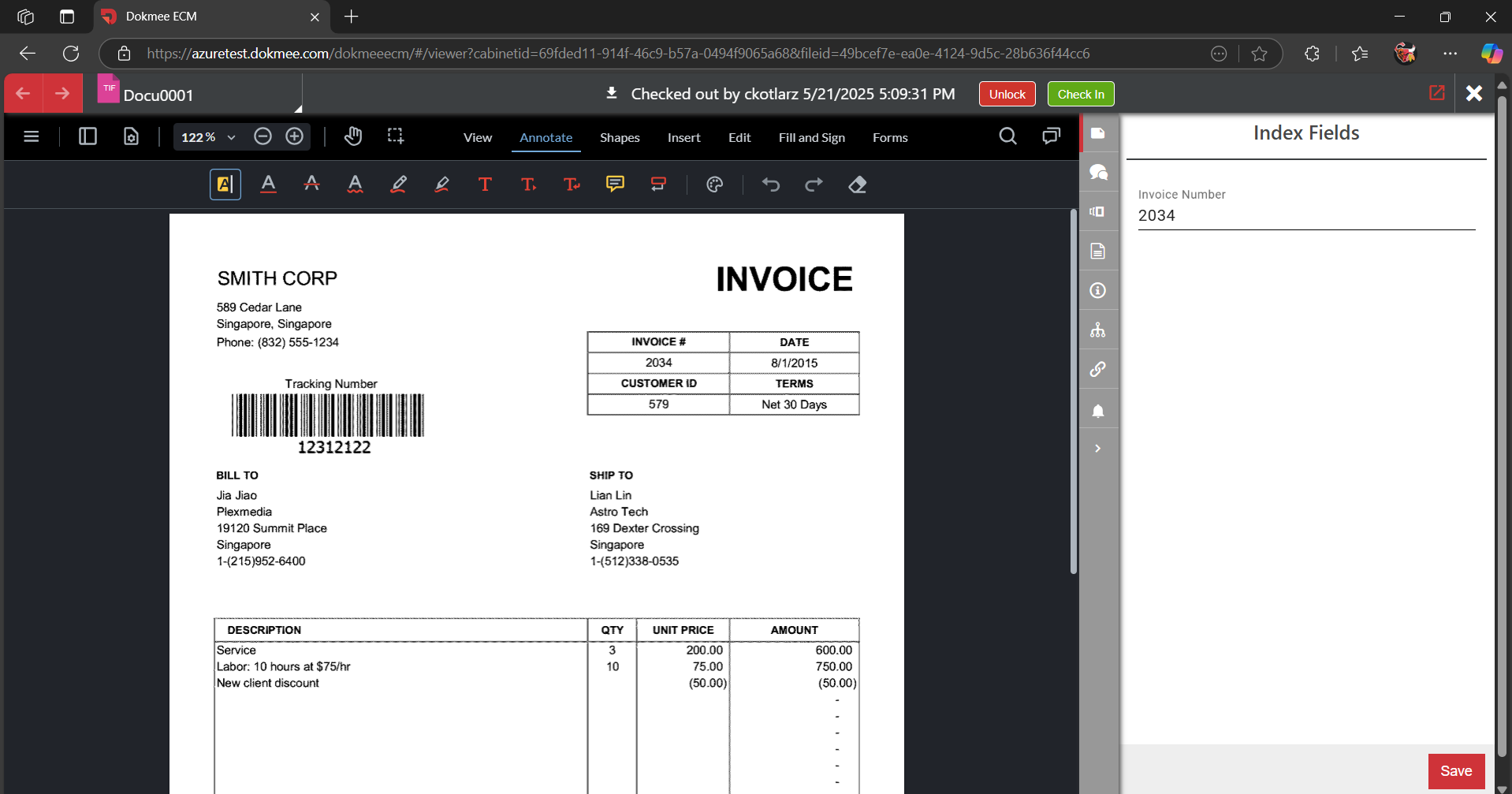Click the Unlock button
This screenshot has width=1512, height=794.
(1007, 94)
